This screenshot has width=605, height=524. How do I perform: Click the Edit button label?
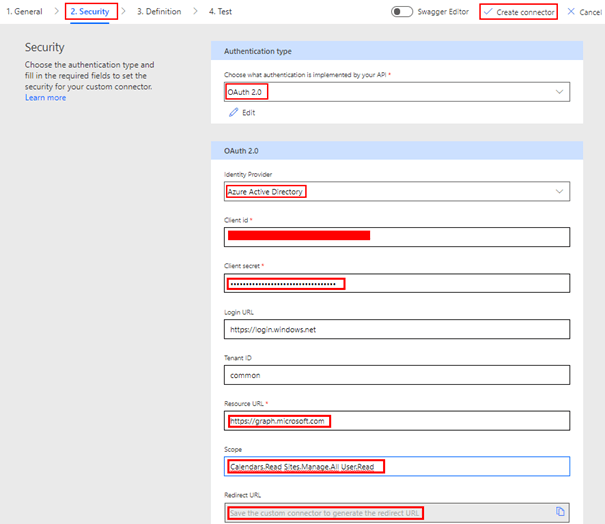click(249, 112)
